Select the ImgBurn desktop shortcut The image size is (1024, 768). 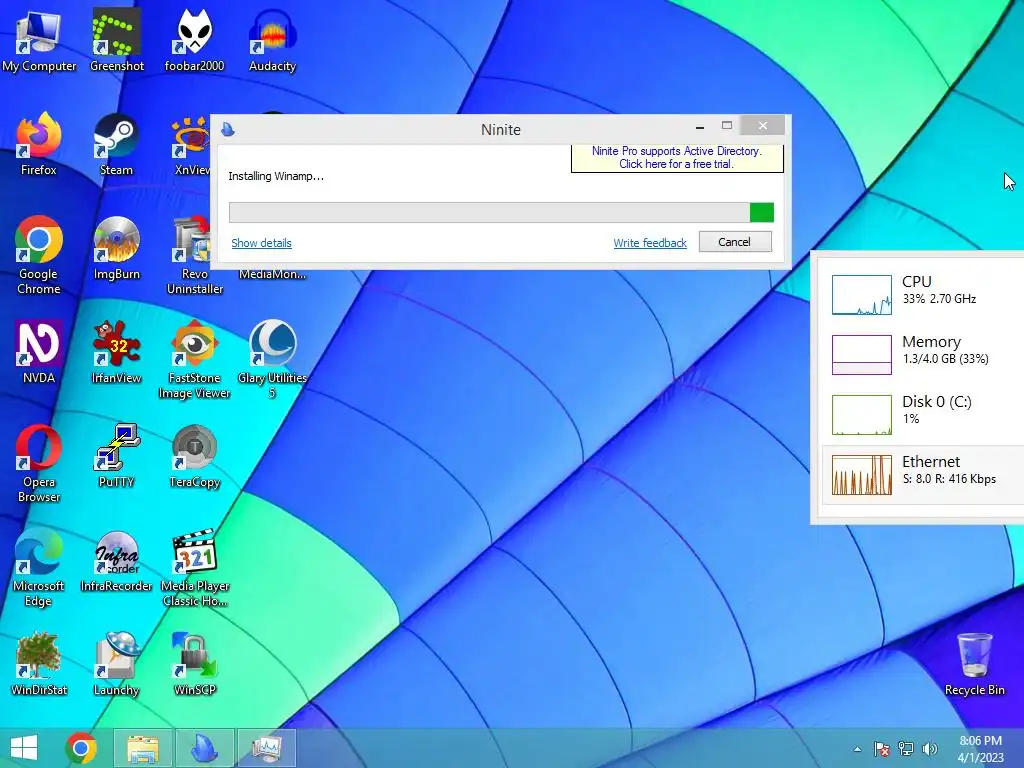116,248
